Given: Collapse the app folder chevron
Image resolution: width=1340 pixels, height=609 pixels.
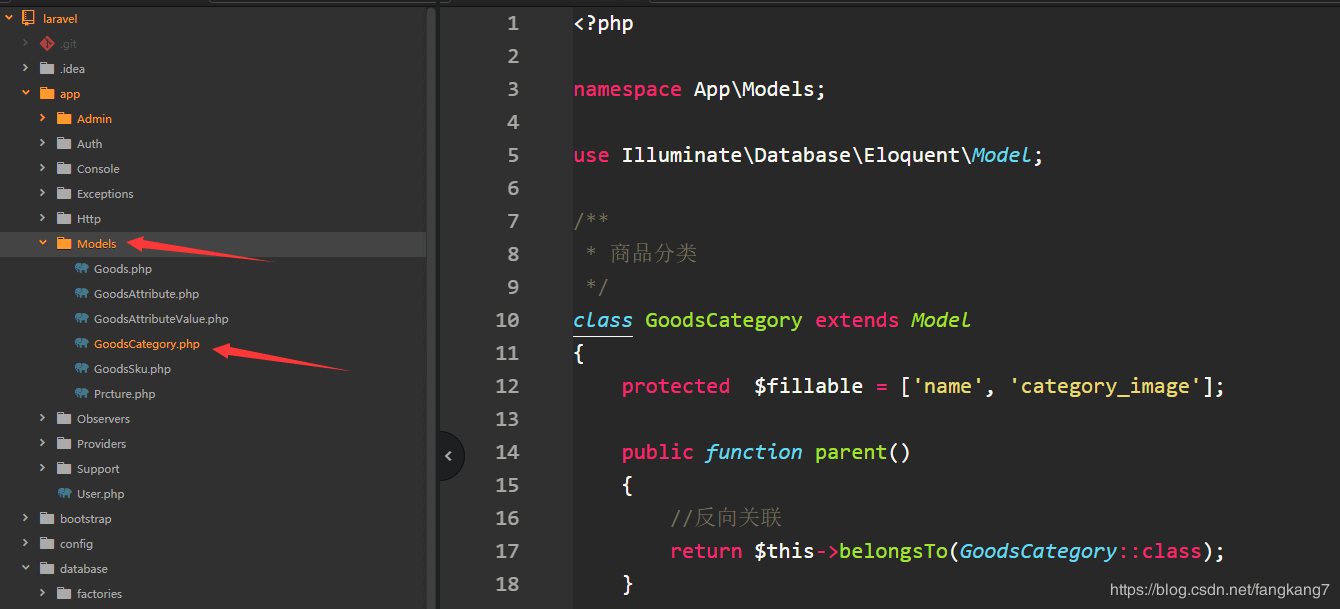Looking at the screenshot, I should click(x=26, y=93).
